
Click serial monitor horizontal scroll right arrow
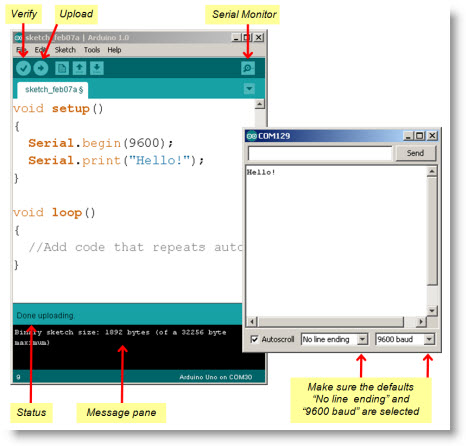421,322
